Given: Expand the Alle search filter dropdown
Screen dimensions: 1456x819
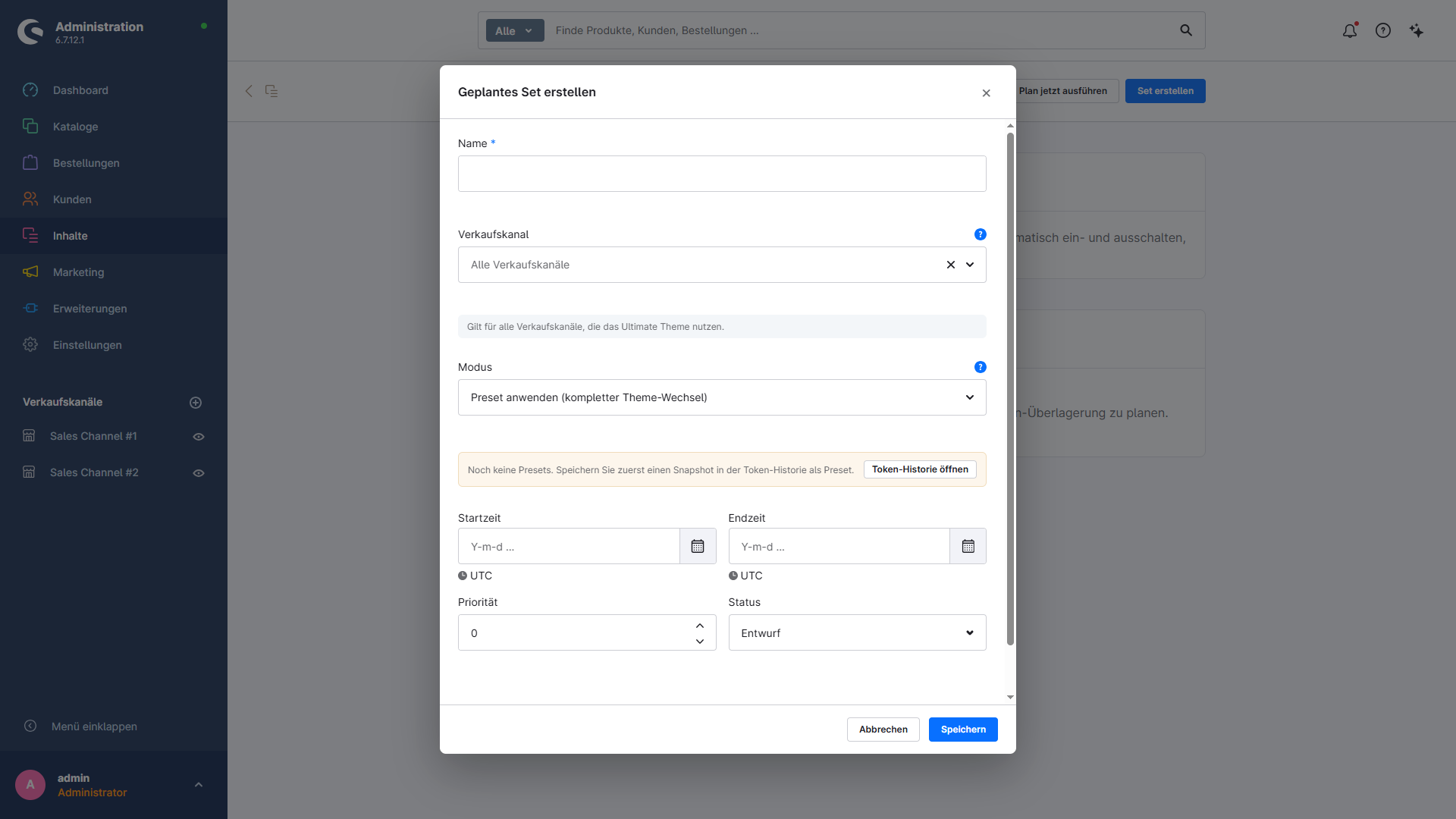Looking at the screenshot, I should coord(515,30).
